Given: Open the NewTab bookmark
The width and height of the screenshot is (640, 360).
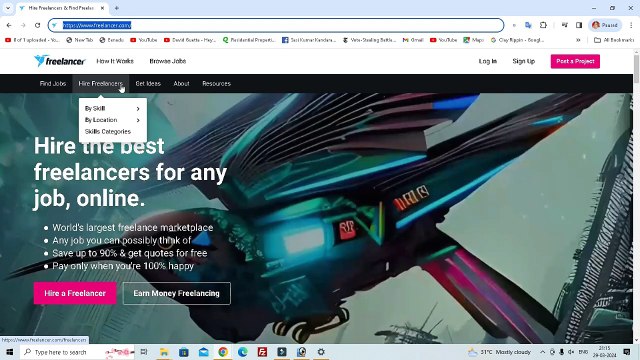Looking at the screenshot, I should pyautogui.click(x=80, y=40).
